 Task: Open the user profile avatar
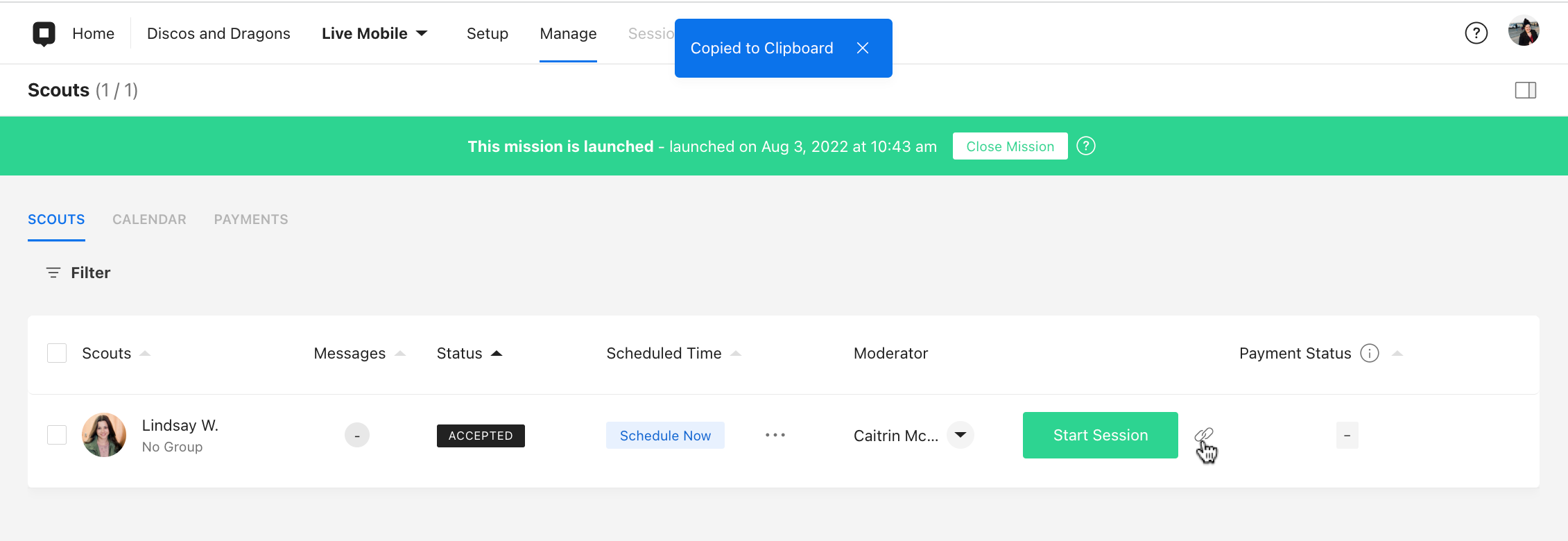[1523, 31]
